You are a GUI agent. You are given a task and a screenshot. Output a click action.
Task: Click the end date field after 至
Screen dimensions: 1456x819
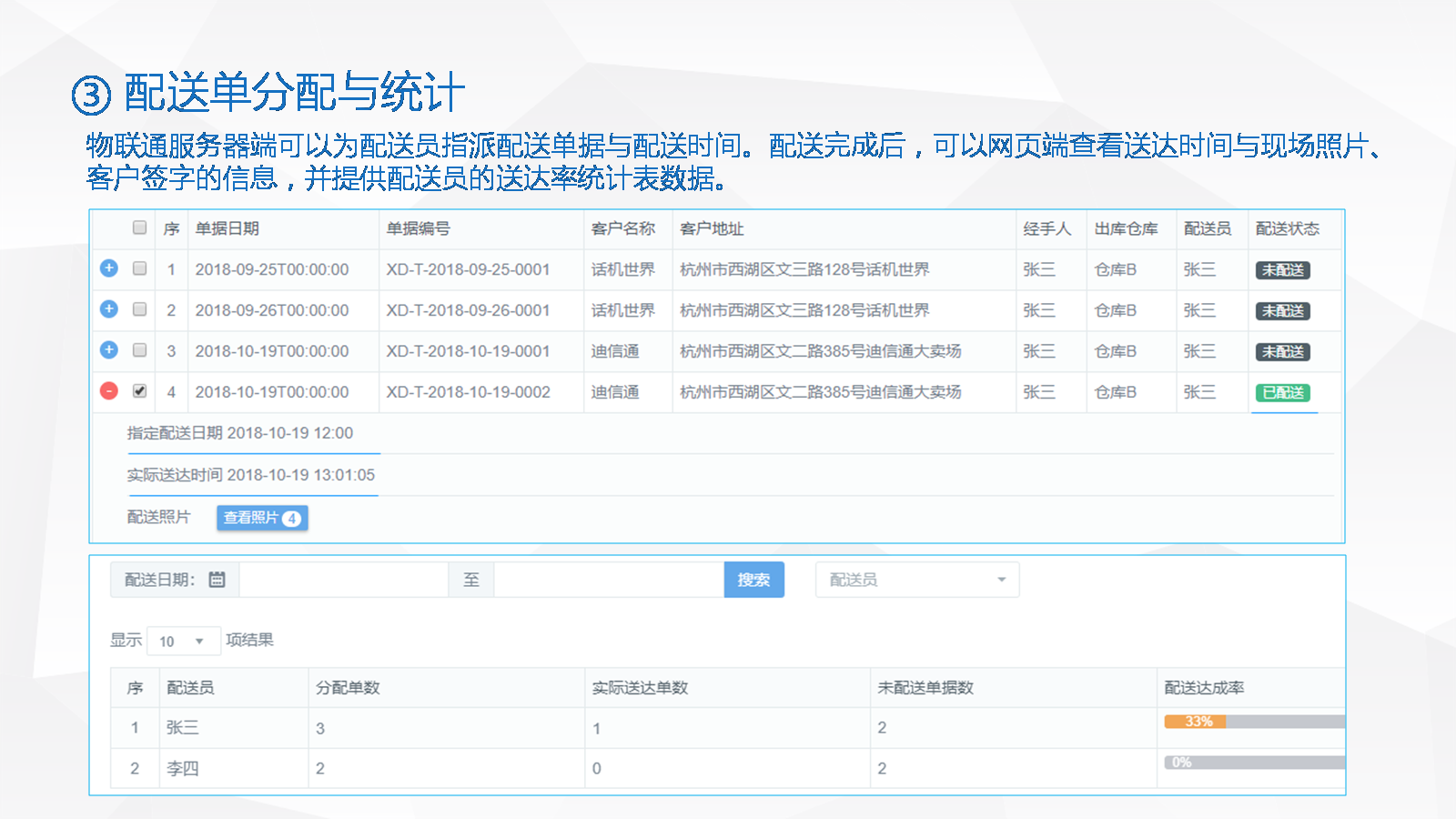608,580
